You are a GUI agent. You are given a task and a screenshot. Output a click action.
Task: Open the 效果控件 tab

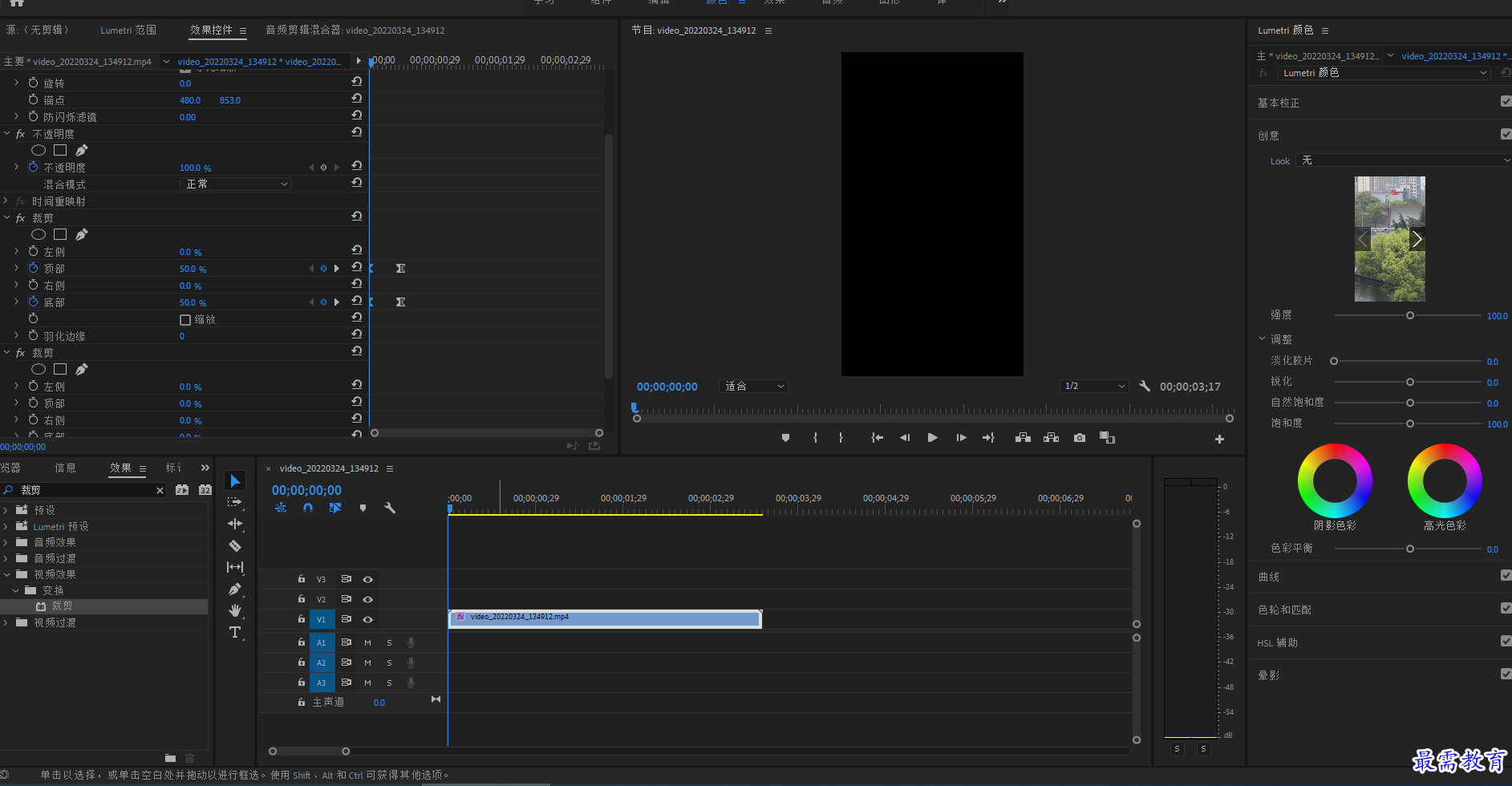211,30
